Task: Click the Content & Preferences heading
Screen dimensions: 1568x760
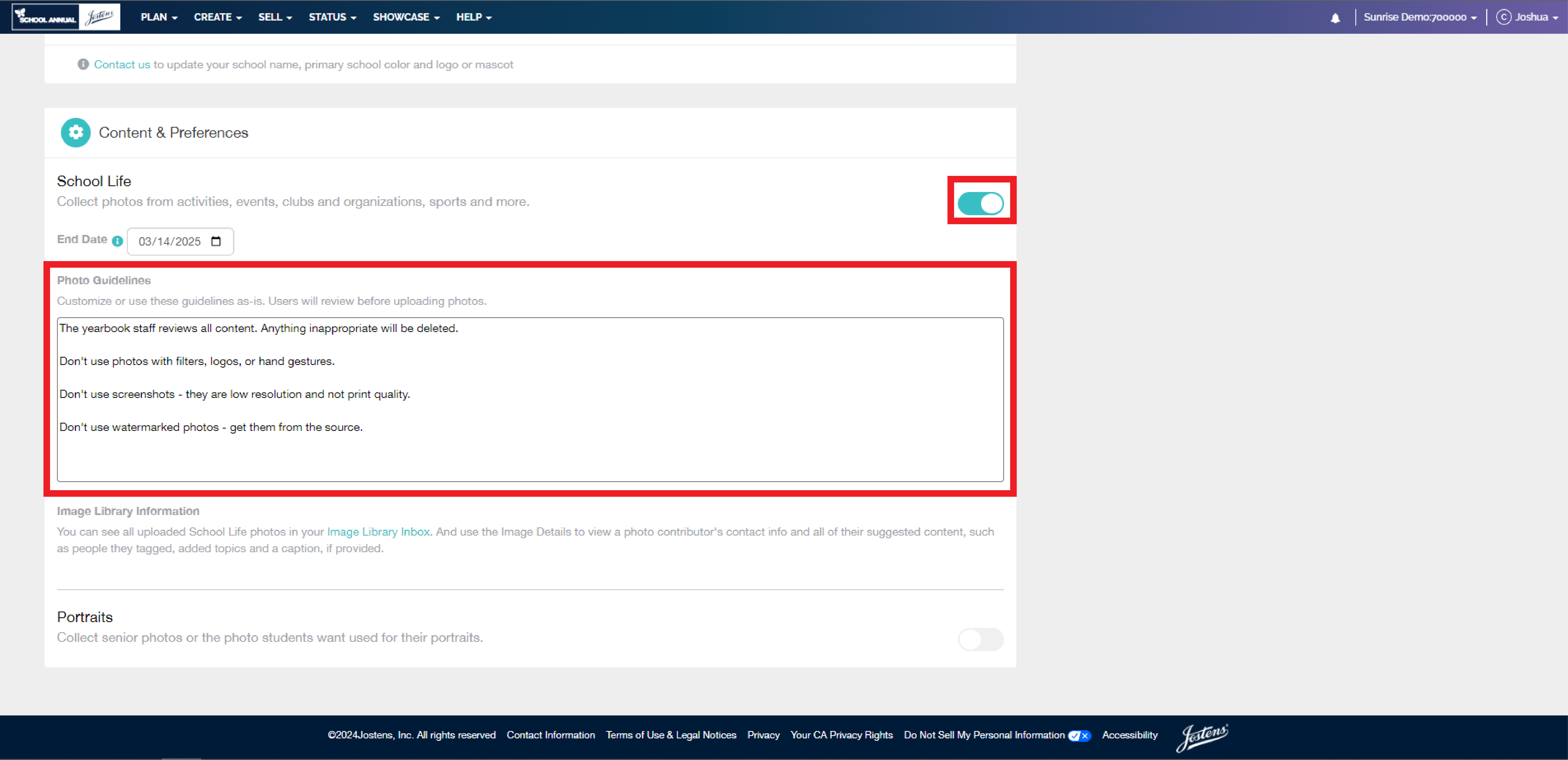Action: (x=174, y=133)
